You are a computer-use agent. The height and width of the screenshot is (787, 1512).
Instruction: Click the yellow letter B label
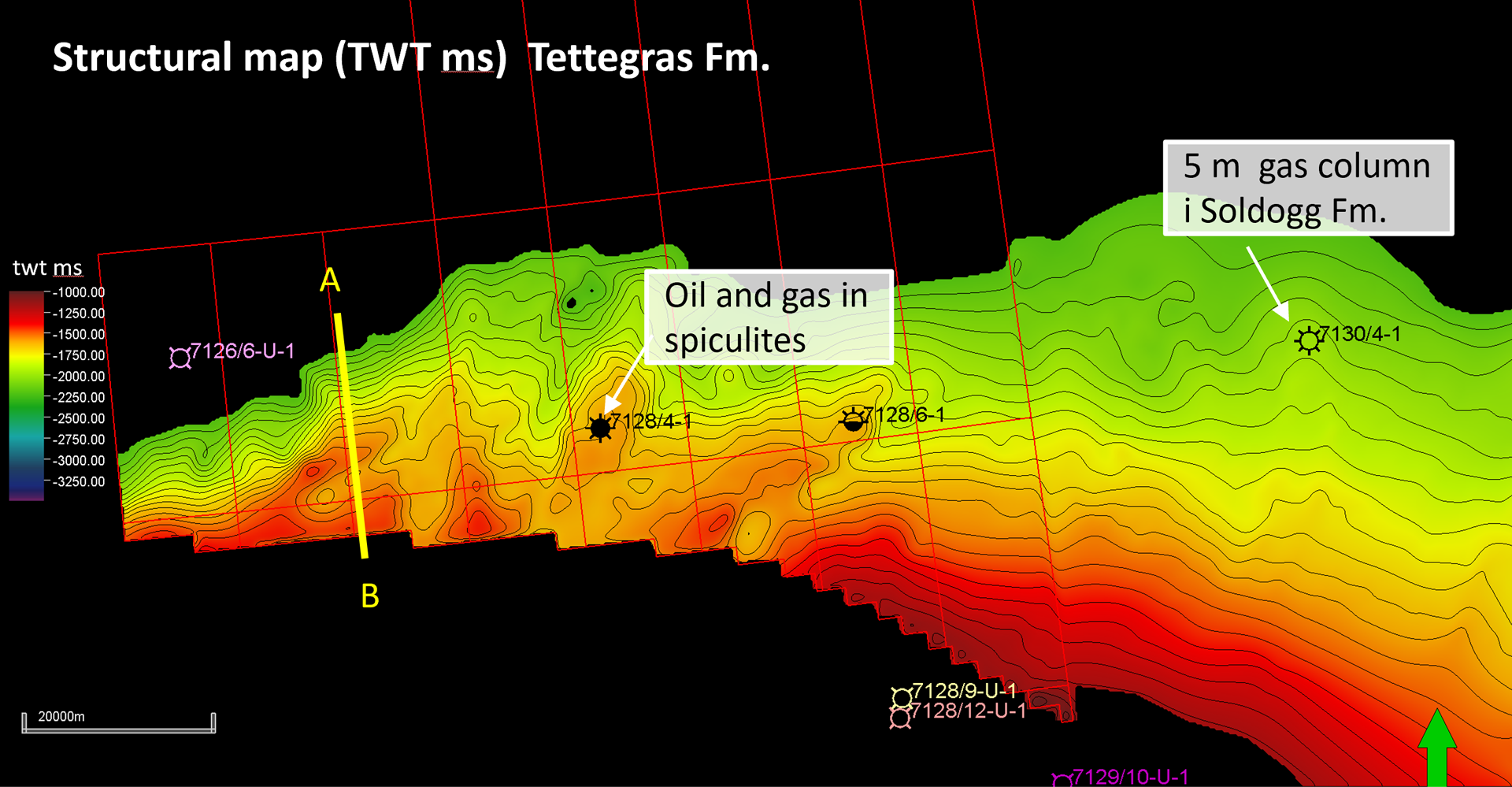click(369, 596)
